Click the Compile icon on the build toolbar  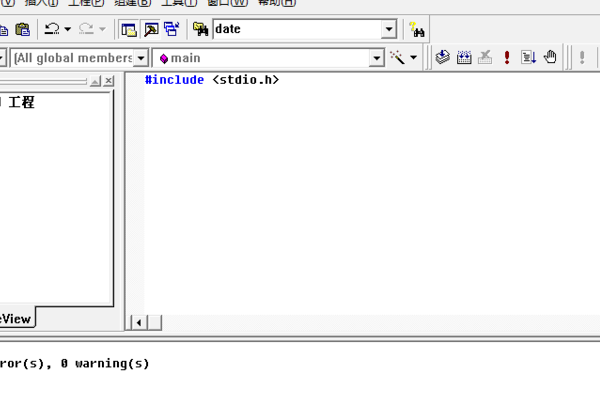click(443, 57)
